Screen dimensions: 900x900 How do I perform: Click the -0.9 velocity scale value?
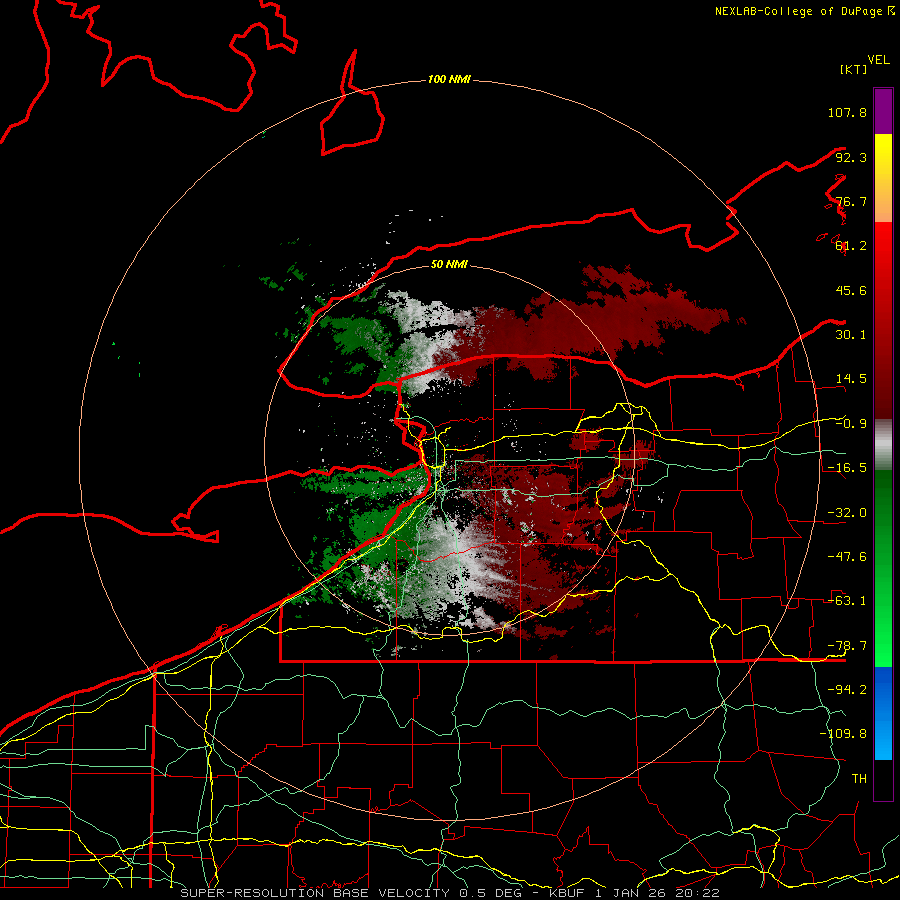[x=851, y=424]
